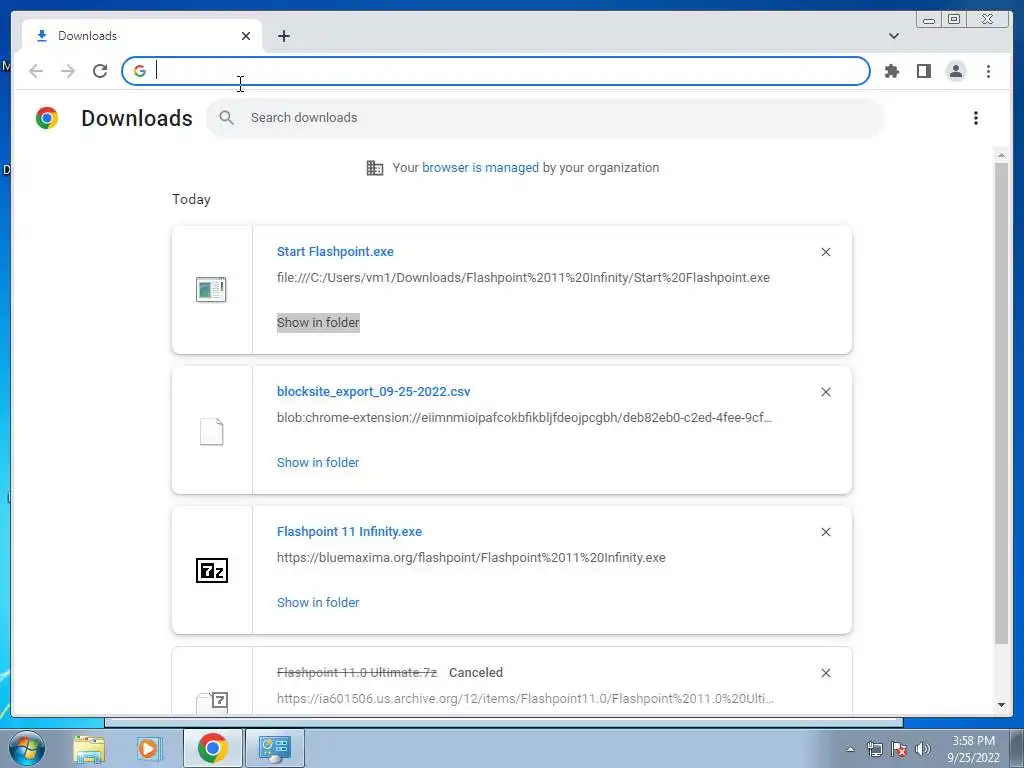This screenshot has width=1024, height=768.
Task: Show Start Flashpoint.exe in folder
Action: pyautogui.click(x=318, y=323)
